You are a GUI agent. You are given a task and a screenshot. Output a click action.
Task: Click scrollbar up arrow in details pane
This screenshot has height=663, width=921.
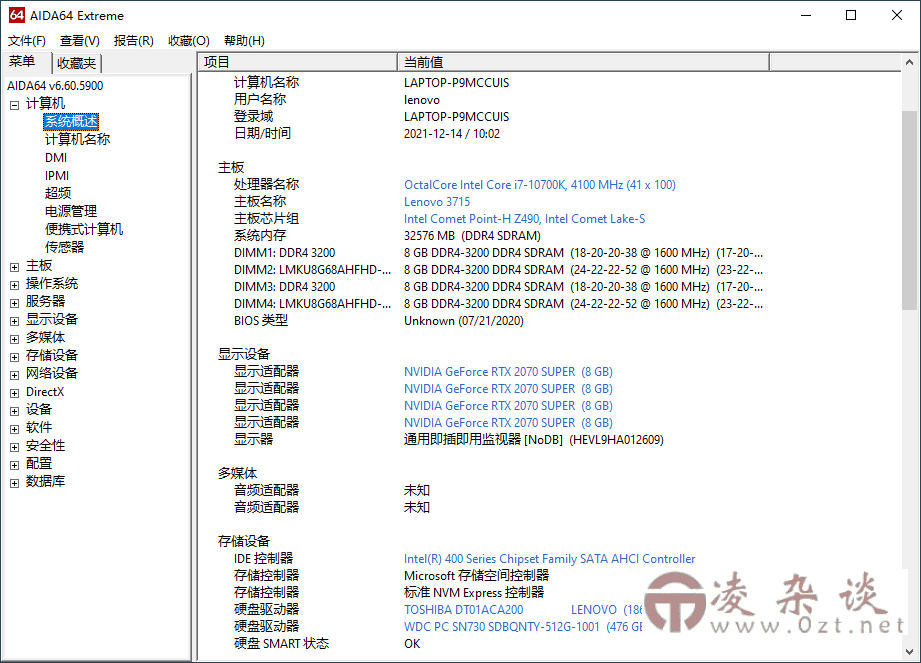(909, 62)
